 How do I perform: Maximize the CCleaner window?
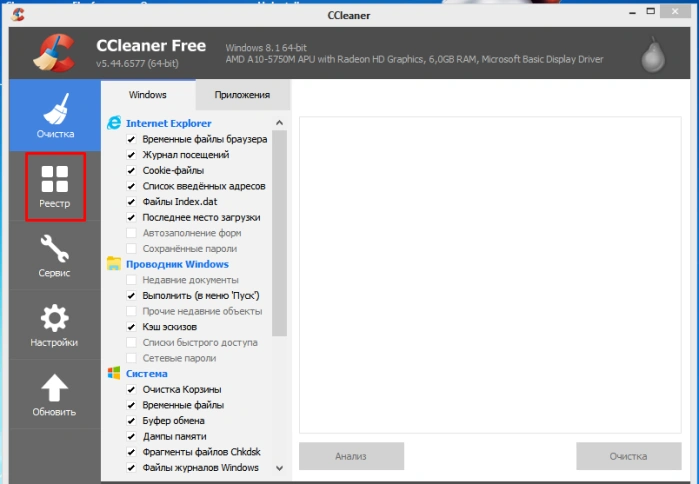click(x=651, y=12)
